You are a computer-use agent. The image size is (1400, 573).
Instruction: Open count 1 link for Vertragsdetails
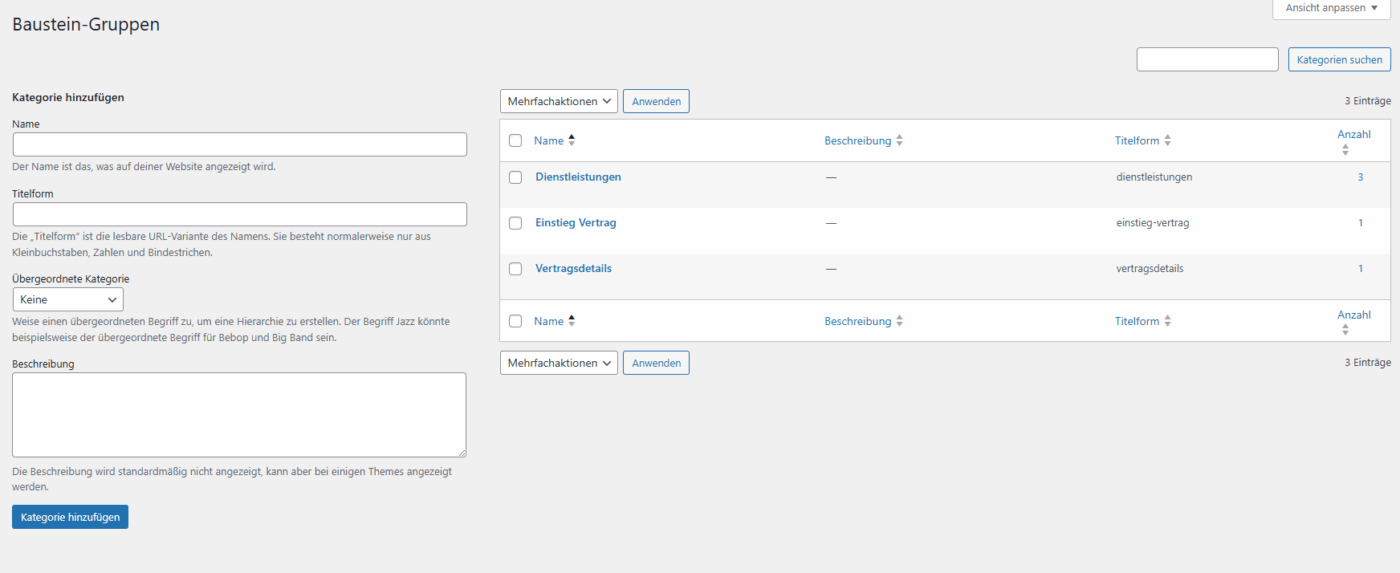[x=1360, y=269]
